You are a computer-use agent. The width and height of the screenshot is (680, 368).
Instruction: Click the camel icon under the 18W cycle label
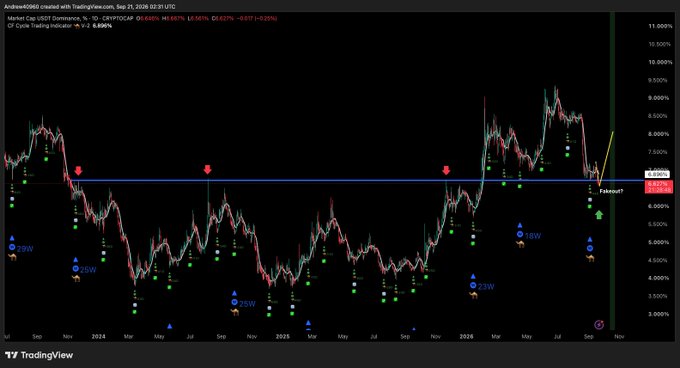click(520, 244)
